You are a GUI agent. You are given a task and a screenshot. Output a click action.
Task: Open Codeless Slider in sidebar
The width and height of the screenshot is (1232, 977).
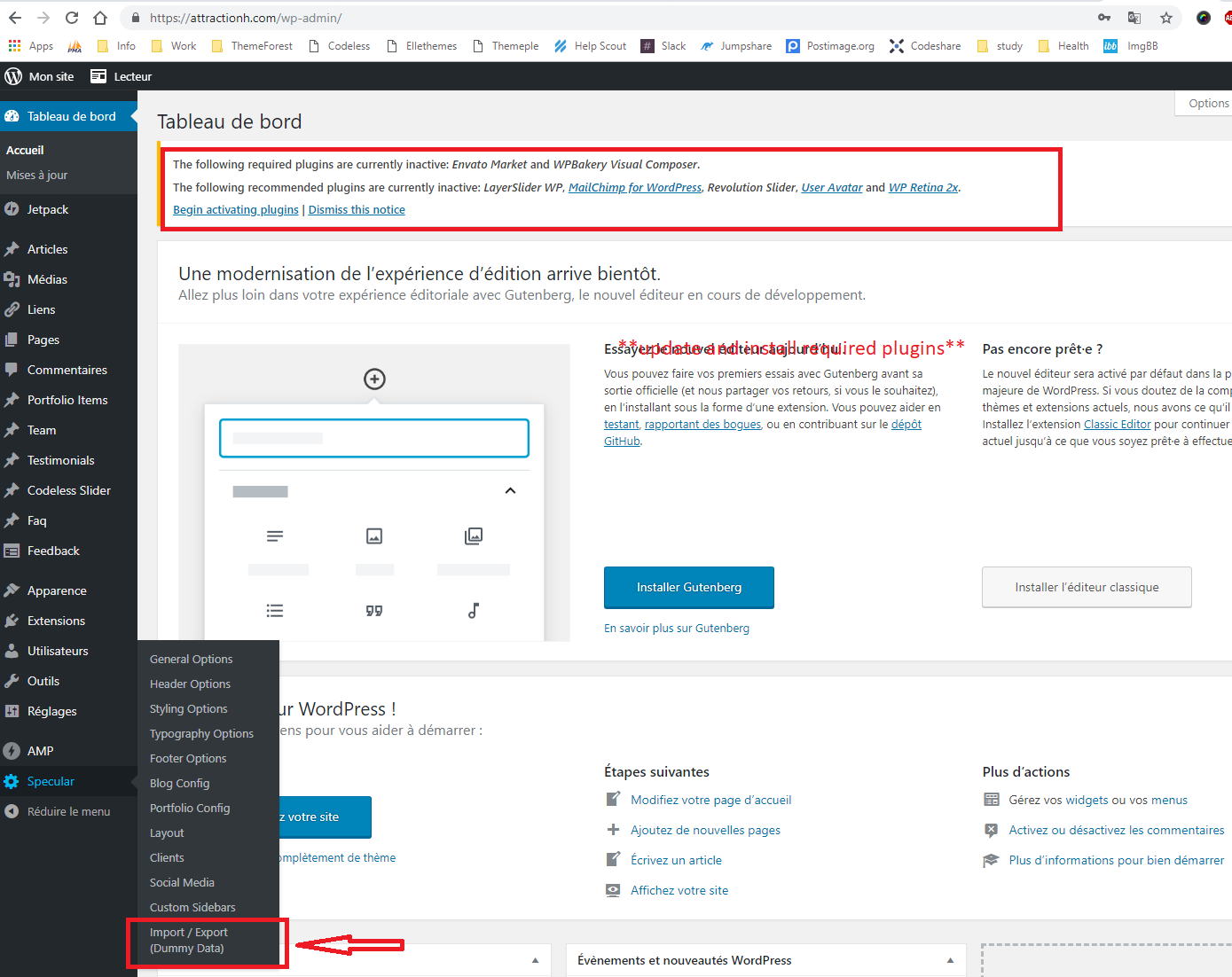(x=68, y=490)
